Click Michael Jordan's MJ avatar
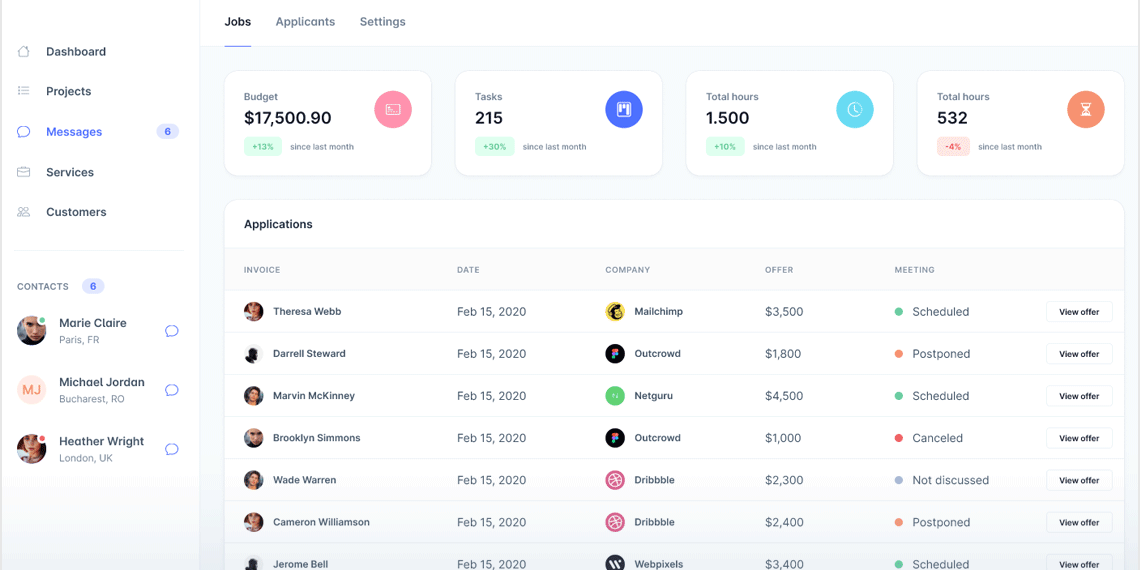This screenshot has width=1140, height=570. click(32, 390)
